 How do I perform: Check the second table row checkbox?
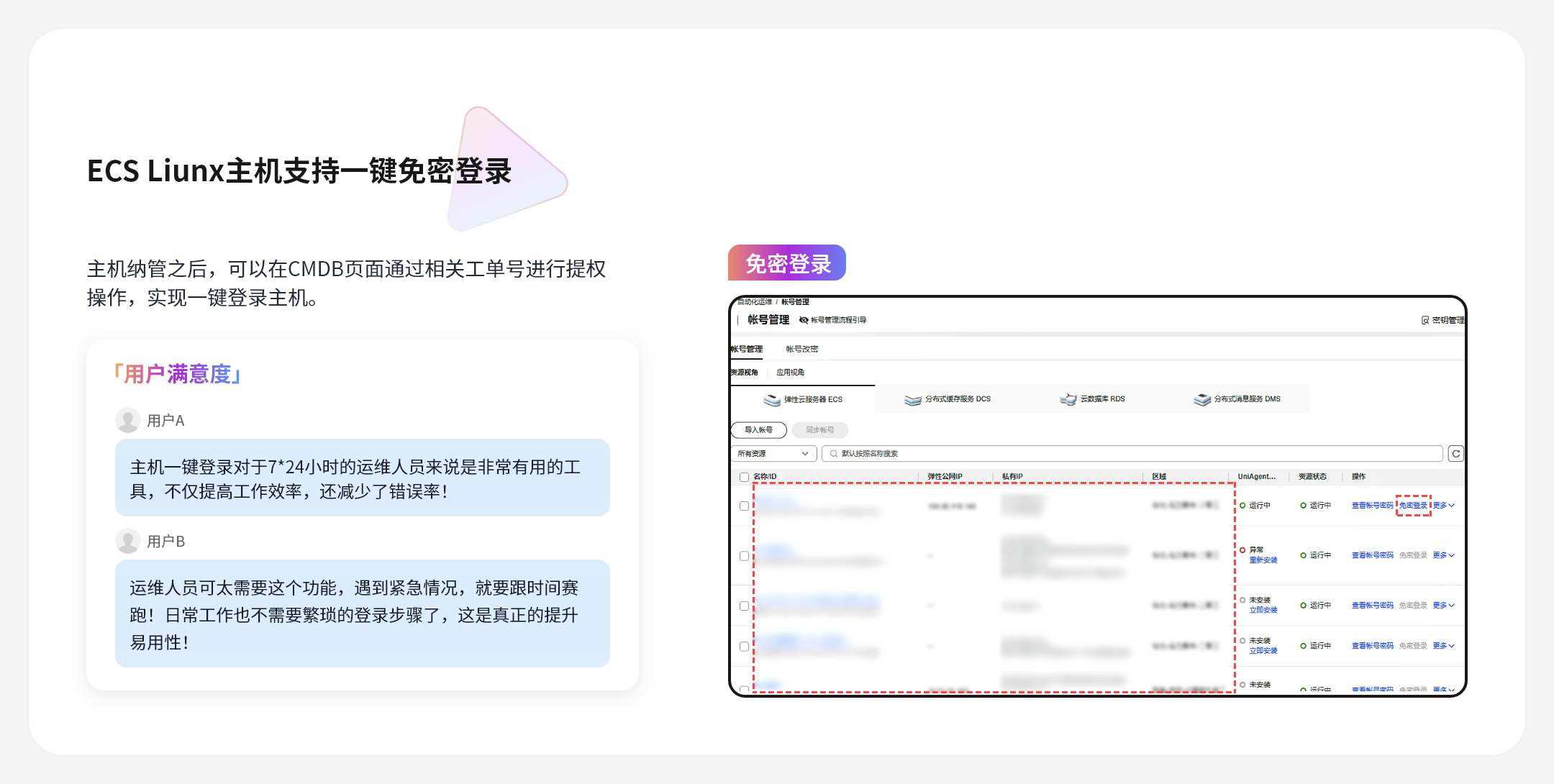(x=744, y=556)
